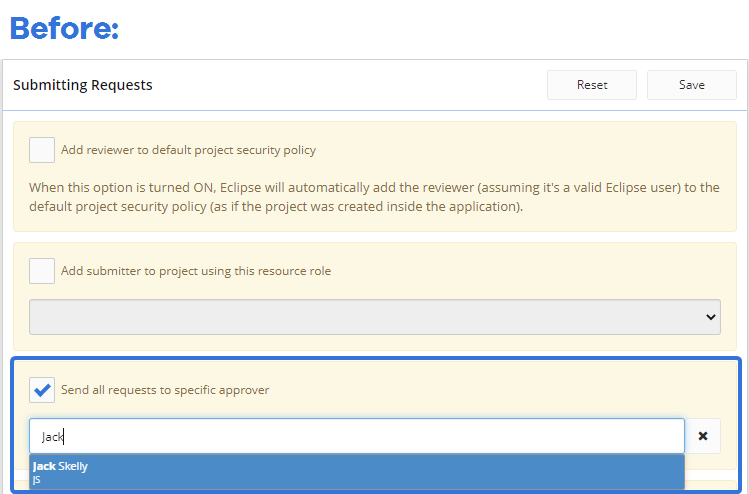Click the resource role dropdown chevron arrow
Screen dimensions: 749x494
711,317
